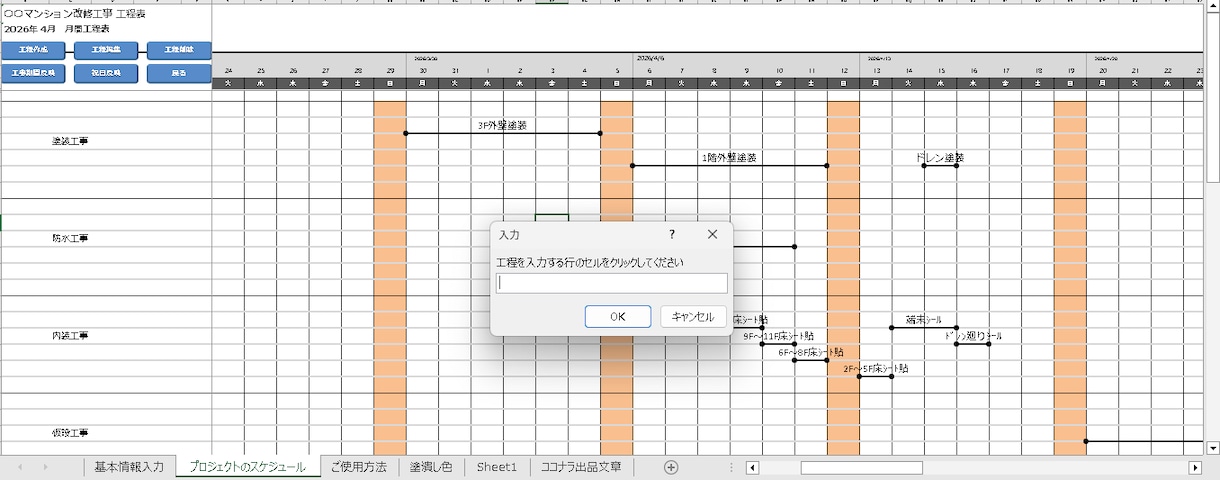Click the 工事期間反映 button
The width and height of the screenshot is (1220, 480).
coord(33,74)
